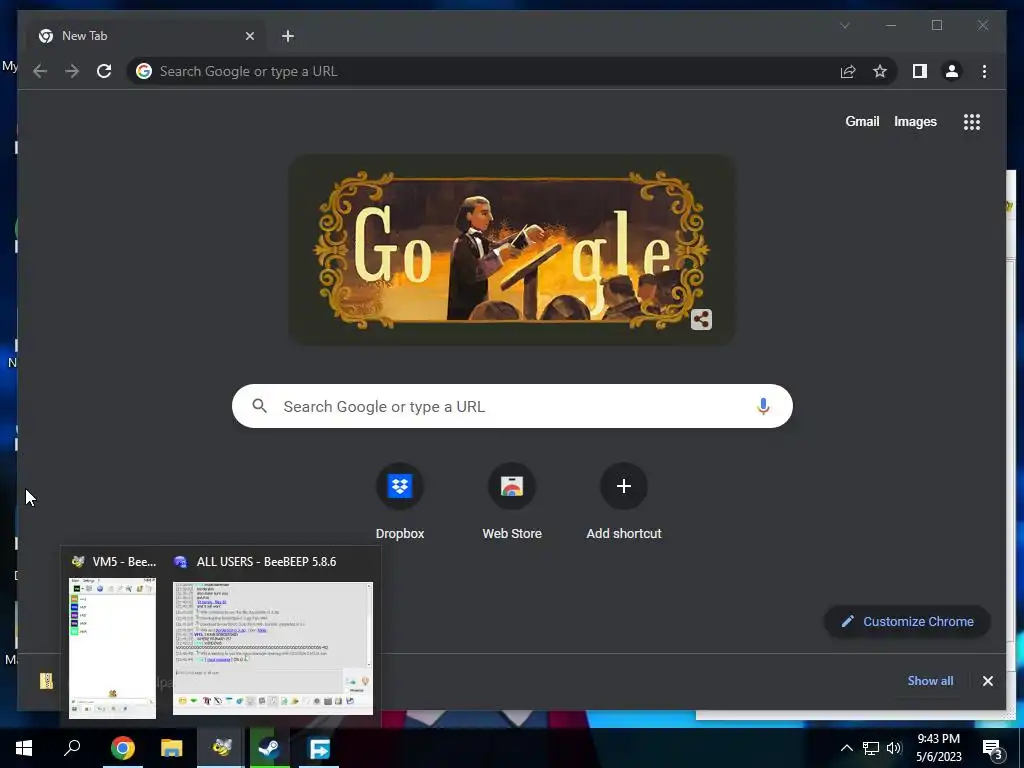This screenshot has width=1024, height=768.
Task: Open Steam from the taskbar
Action: tap(269, 748)
